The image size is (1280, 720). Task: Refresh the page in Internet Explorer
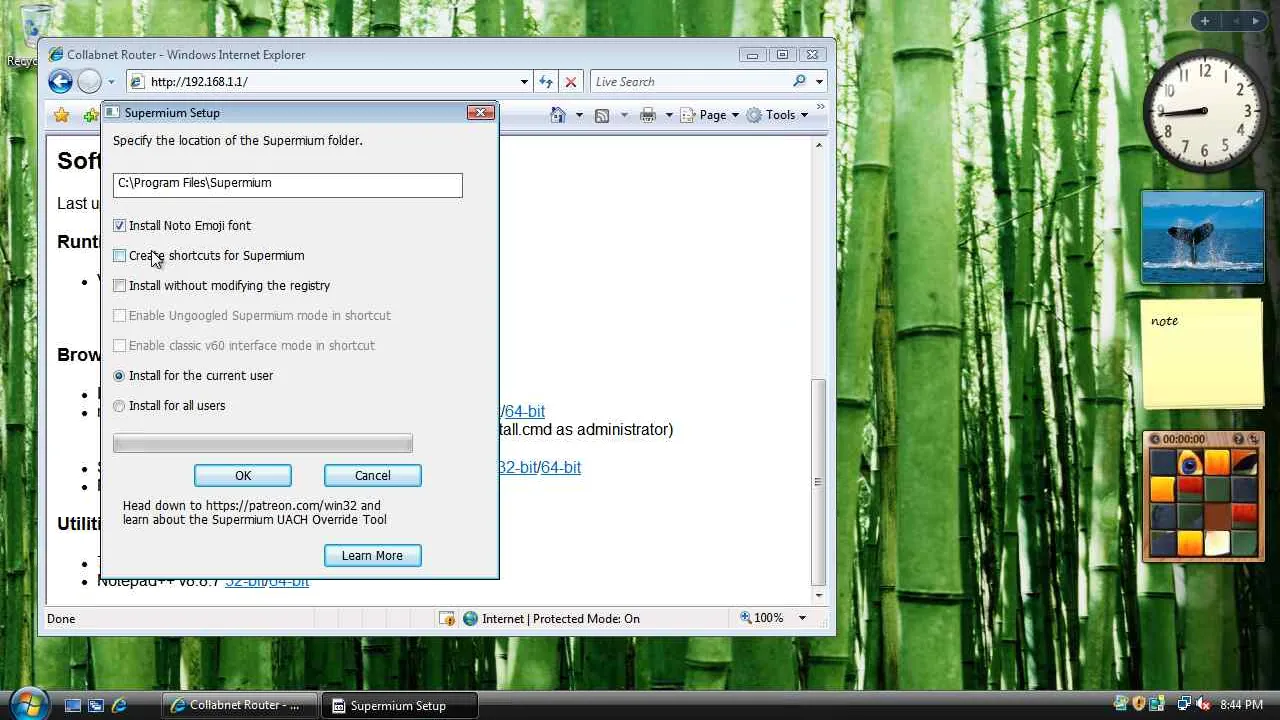click(546, 82)
